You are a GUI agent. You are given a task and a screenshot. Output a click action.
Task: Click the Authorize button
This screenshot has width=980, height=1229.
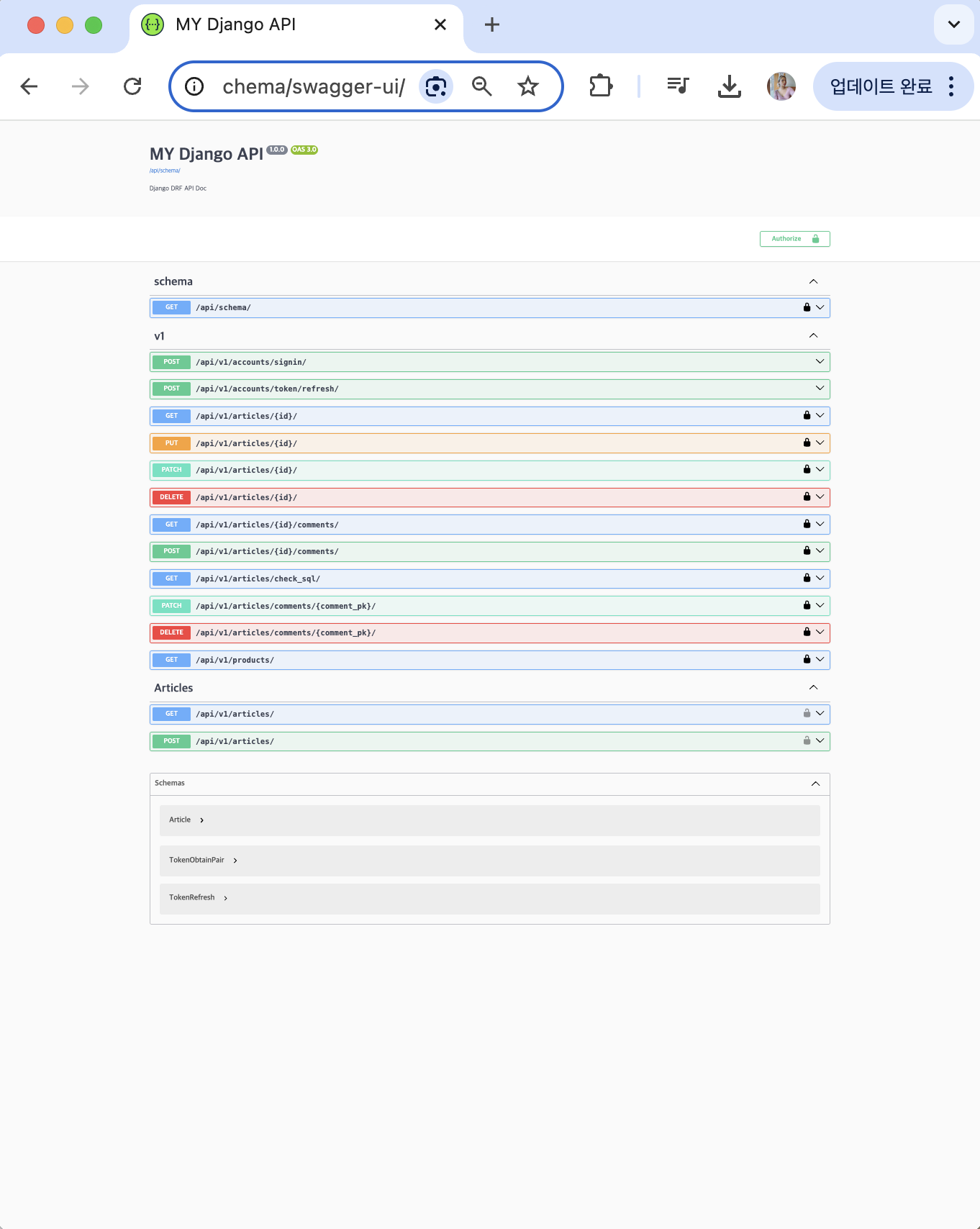point(794,239)
